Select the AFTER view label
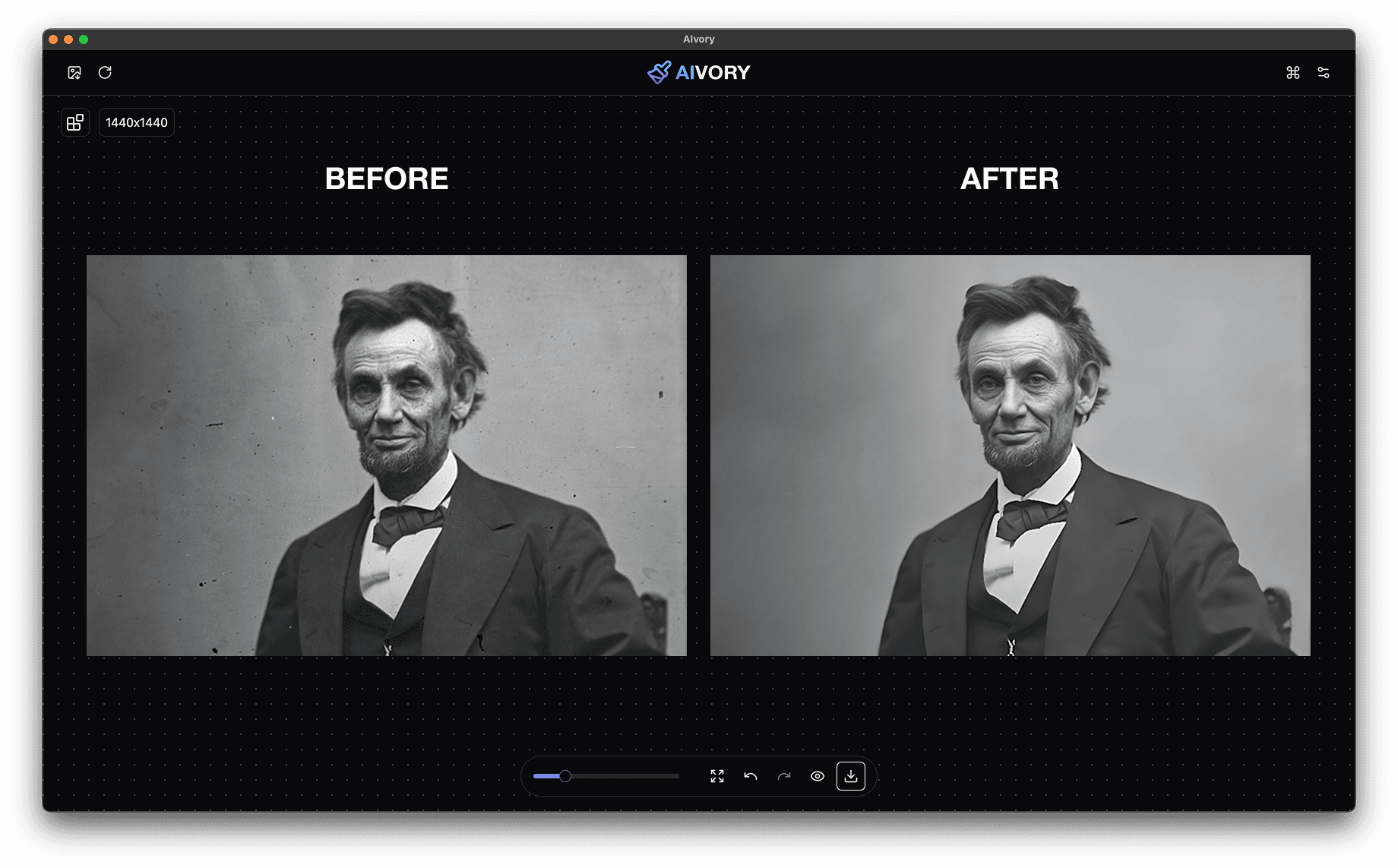Image resolution: width=1398 pixels, height=868 pixels. pyautogui.click(x=1010, y=178)
